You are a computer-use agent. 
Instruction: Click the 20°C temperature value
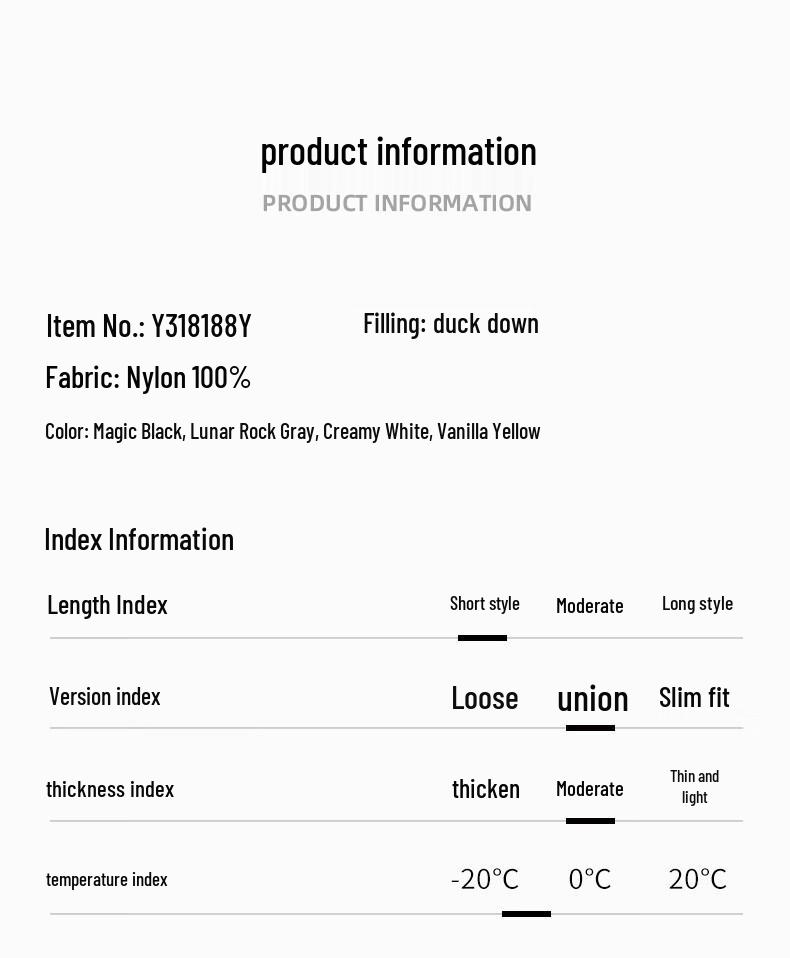697,879
